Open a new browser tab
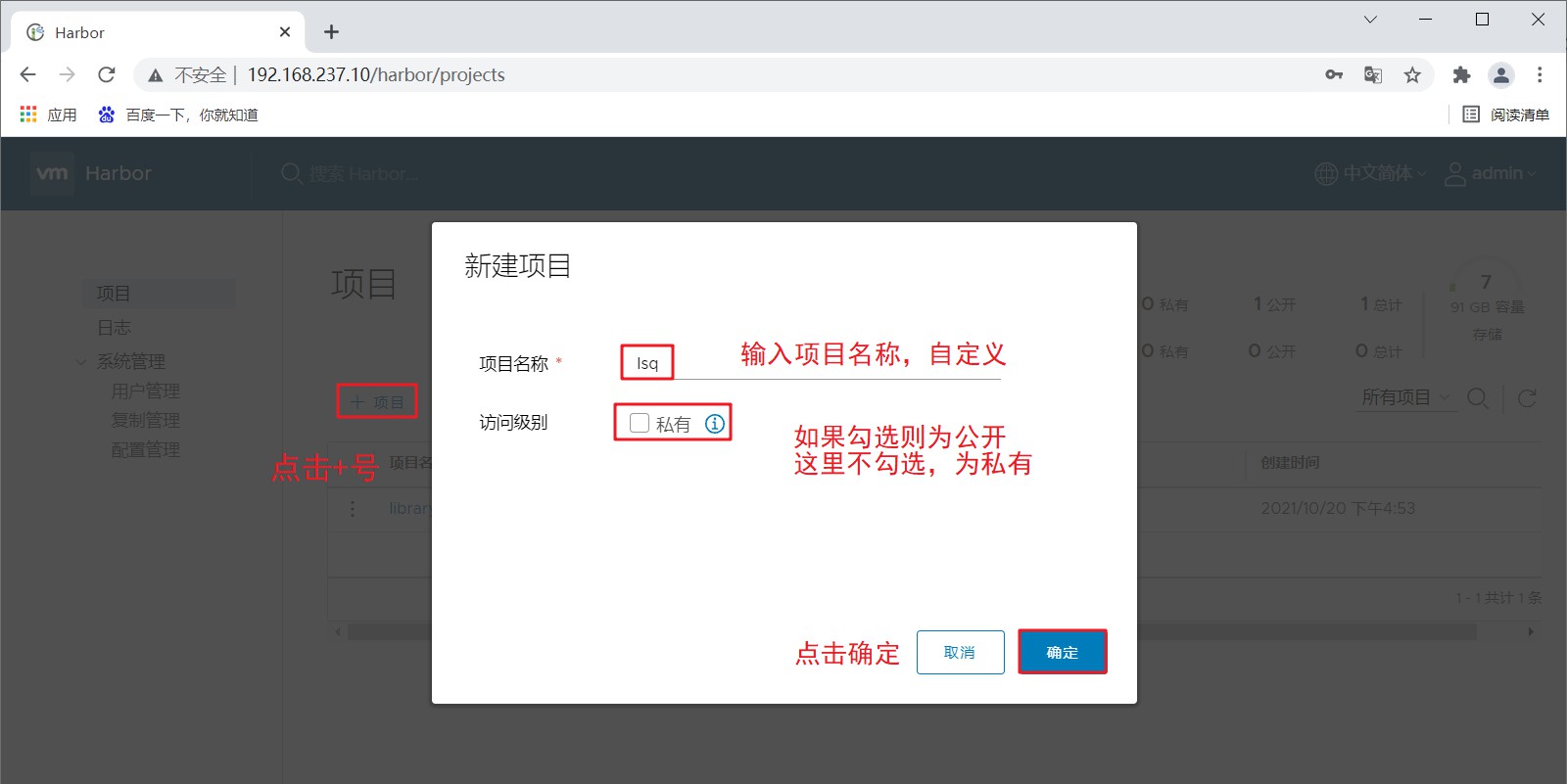The height and width of the screenshot is (784, 1567). coord(331,32)
